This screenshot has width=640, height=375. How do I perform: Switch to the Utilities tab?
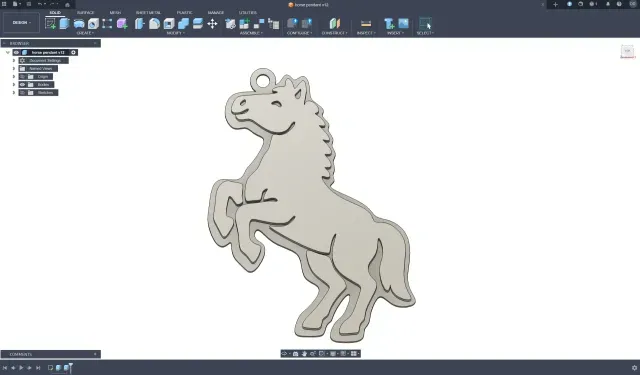[248, 13]
